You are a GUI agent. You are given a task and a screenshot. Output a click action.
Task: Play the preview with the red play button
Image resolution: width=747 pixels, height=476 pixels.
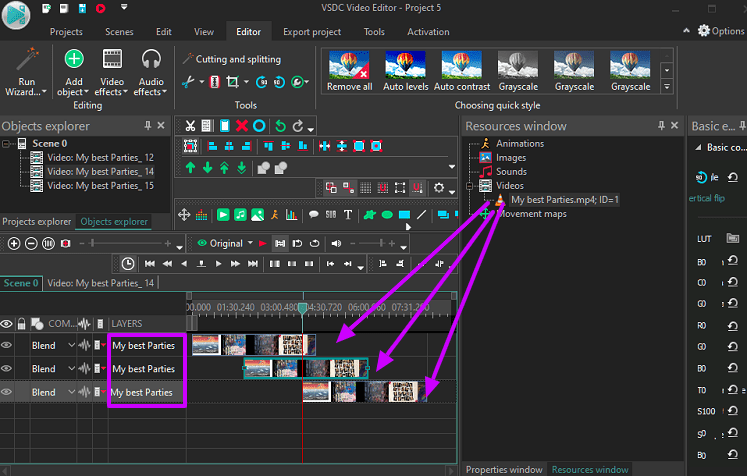click(262, 243)
